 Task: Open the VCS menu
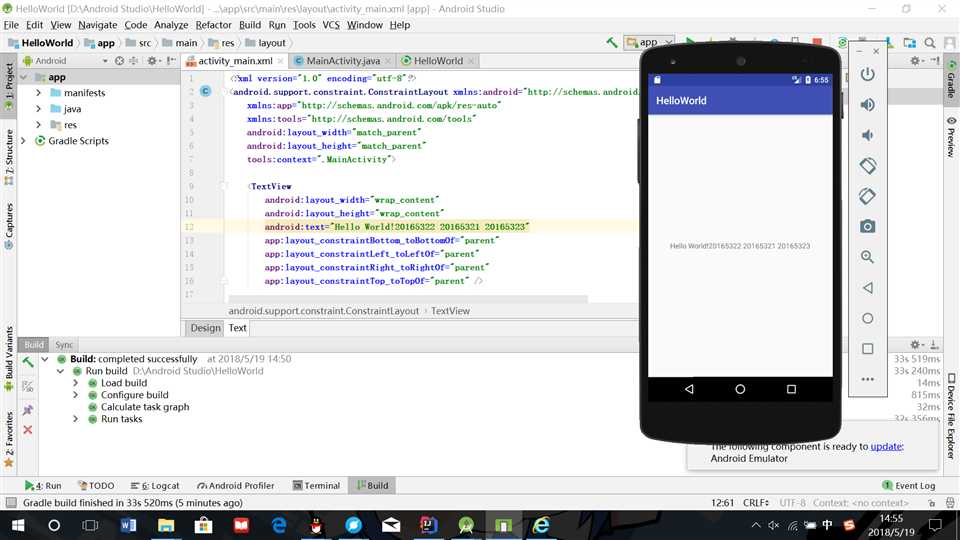(x=331, y=24)
